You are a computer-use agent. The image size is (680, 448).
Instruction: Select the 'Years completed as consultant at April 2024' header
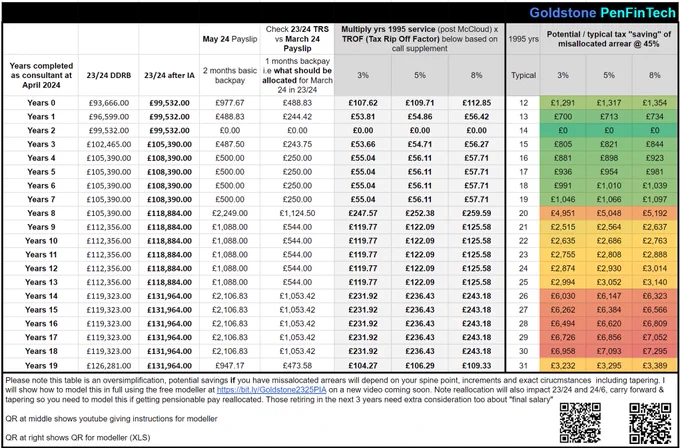pyautogui.click(x=41, y=75)
